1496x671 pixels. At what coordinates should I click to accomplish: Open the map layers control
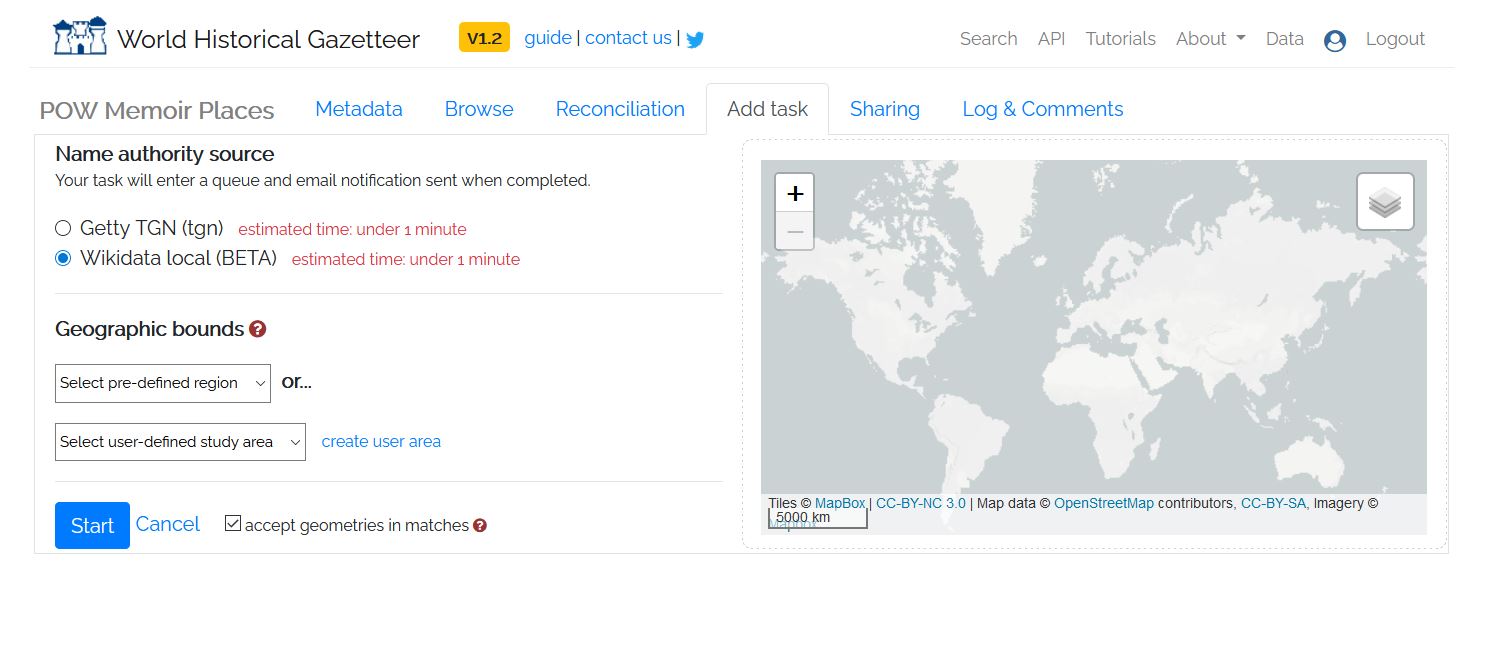1384,202
